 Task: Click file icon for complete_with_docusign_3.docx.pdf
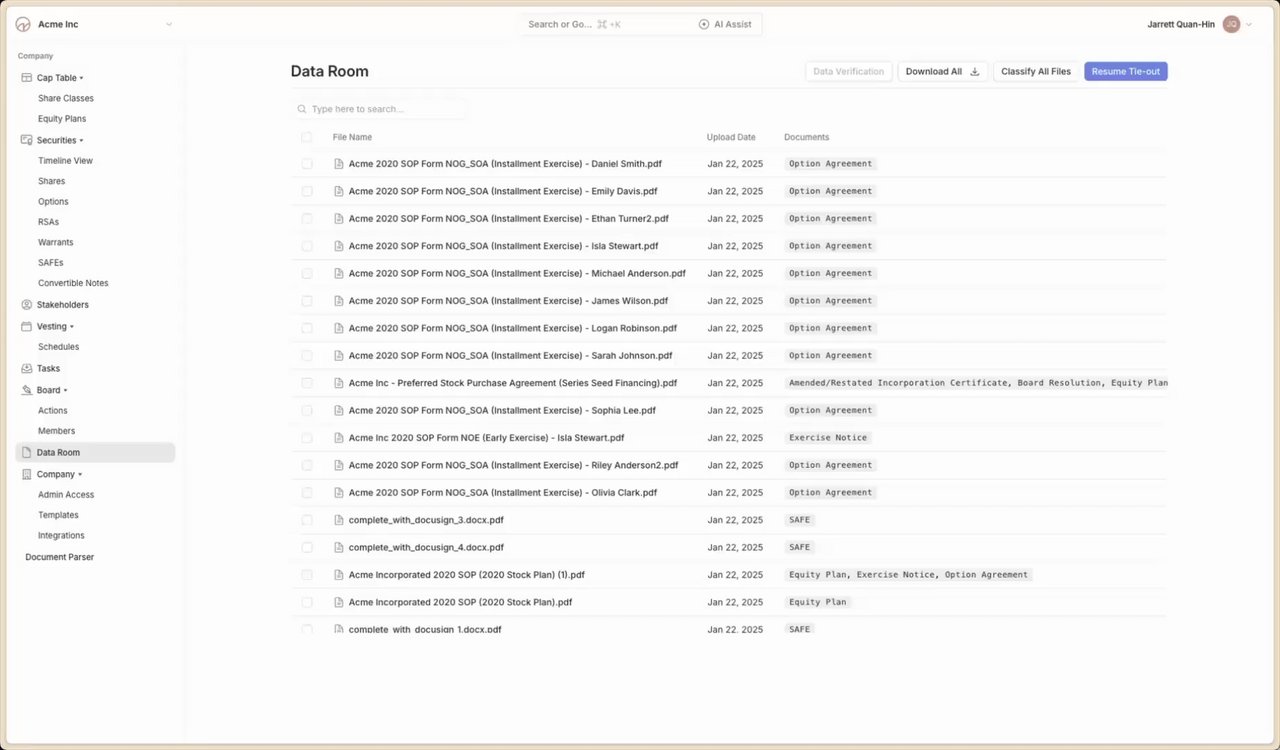[339, 520]
